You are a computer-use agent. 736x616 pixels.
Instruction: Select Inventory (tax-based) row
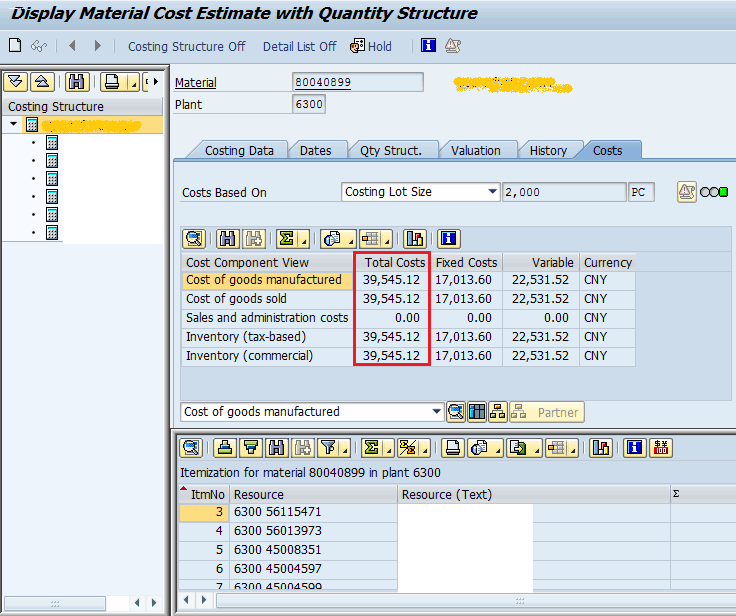click(x=408, y=337)
